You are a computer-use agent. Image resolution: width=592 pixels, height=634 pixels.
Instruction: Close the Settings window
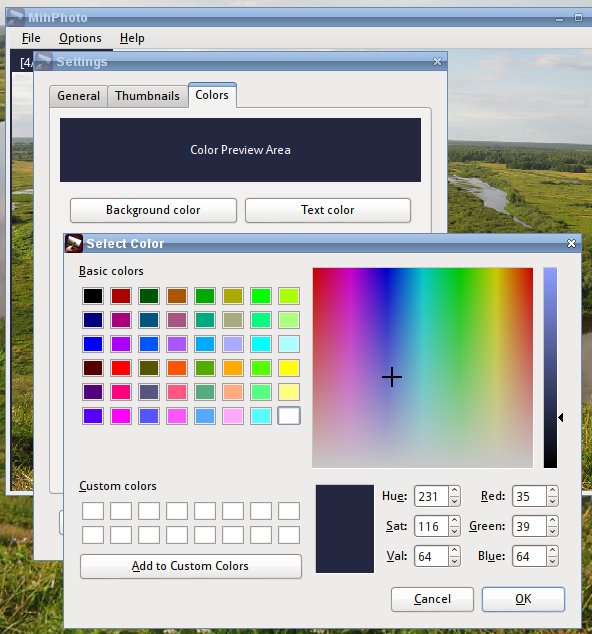[437, 61]
